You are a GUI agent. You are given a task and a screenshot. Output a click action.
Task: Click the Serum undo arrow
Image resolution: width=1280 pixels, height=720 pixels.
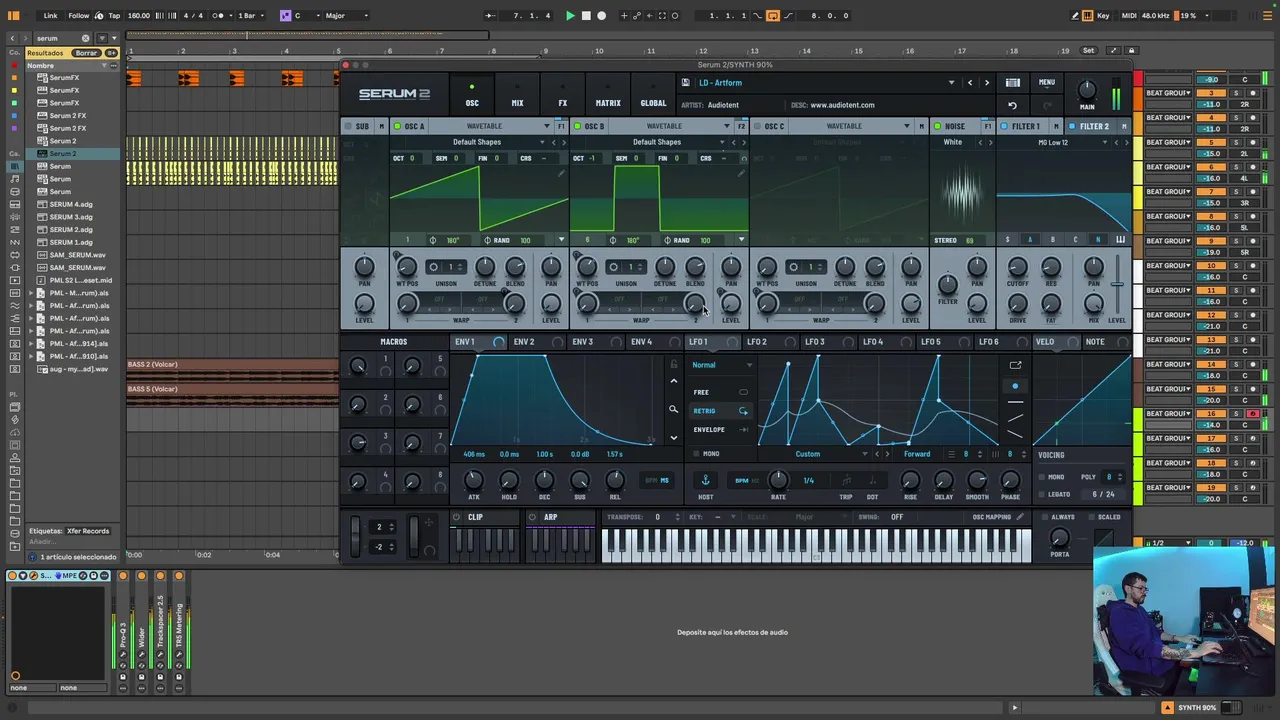pos(1012,105)
